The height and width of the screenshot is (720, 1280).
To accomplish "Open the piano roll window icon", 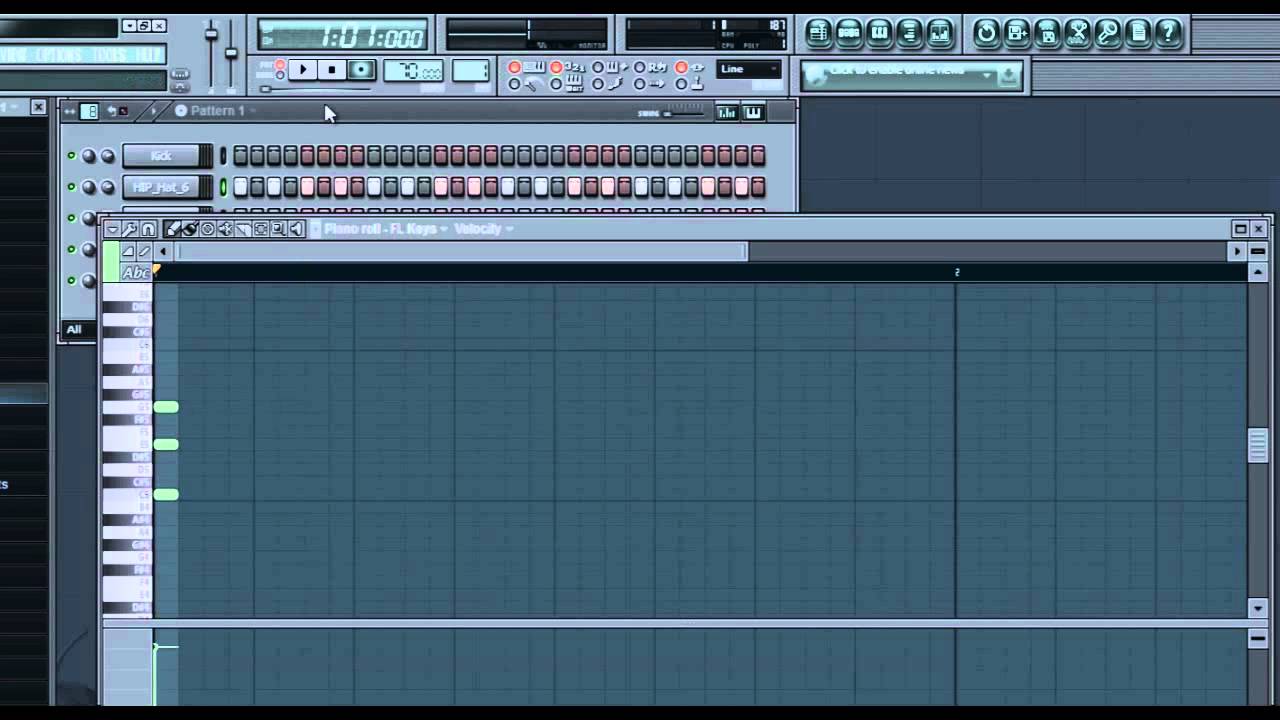I will coord(879,33).
